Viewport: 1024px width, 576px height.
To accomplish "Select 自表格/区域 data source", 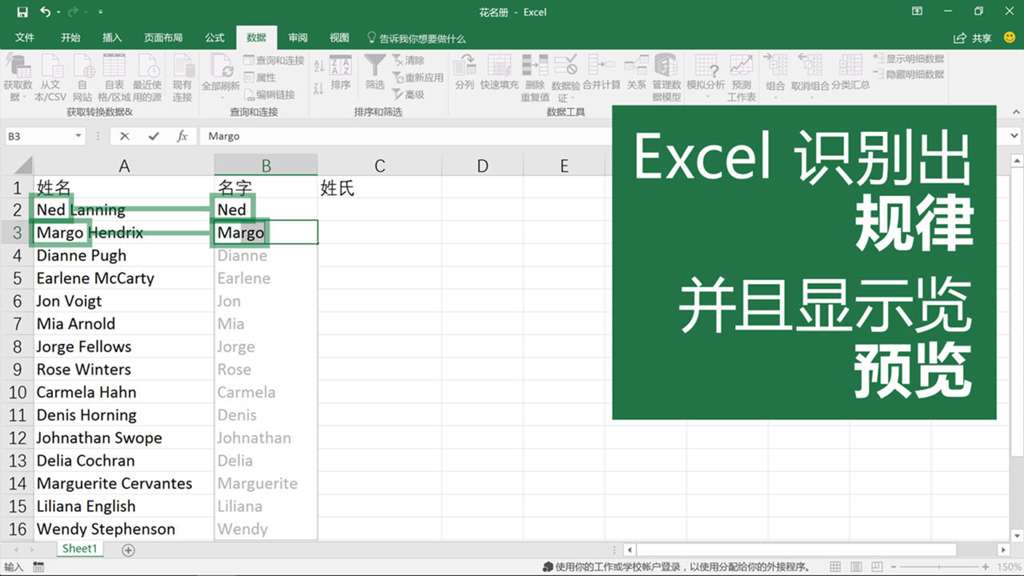I will [x=114, y=78].
